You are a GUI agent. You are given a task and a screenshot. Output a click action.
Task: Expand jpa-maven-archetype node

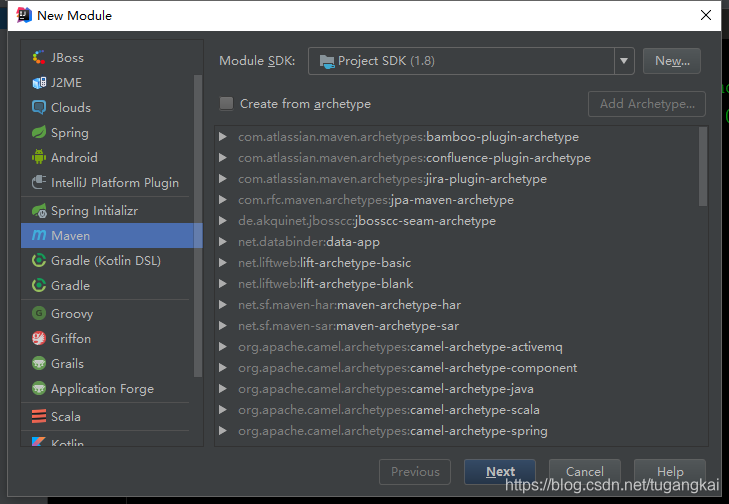point(223,199)
